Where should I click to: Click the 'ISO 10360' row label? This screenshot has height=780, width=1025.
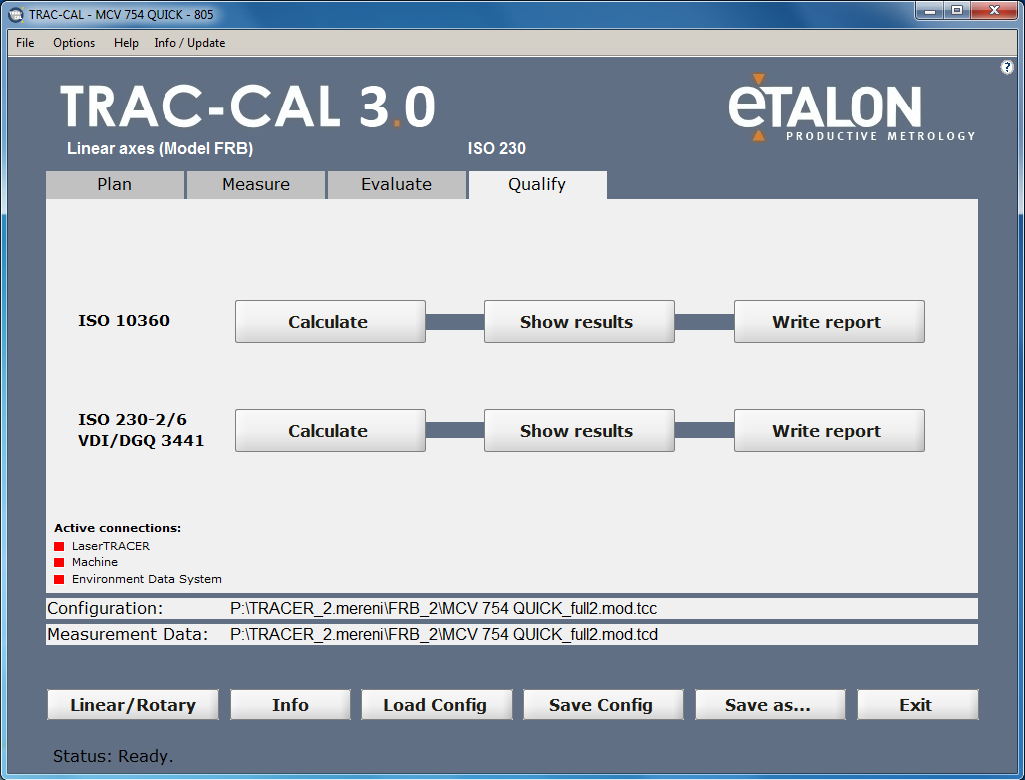click(124, 320)
